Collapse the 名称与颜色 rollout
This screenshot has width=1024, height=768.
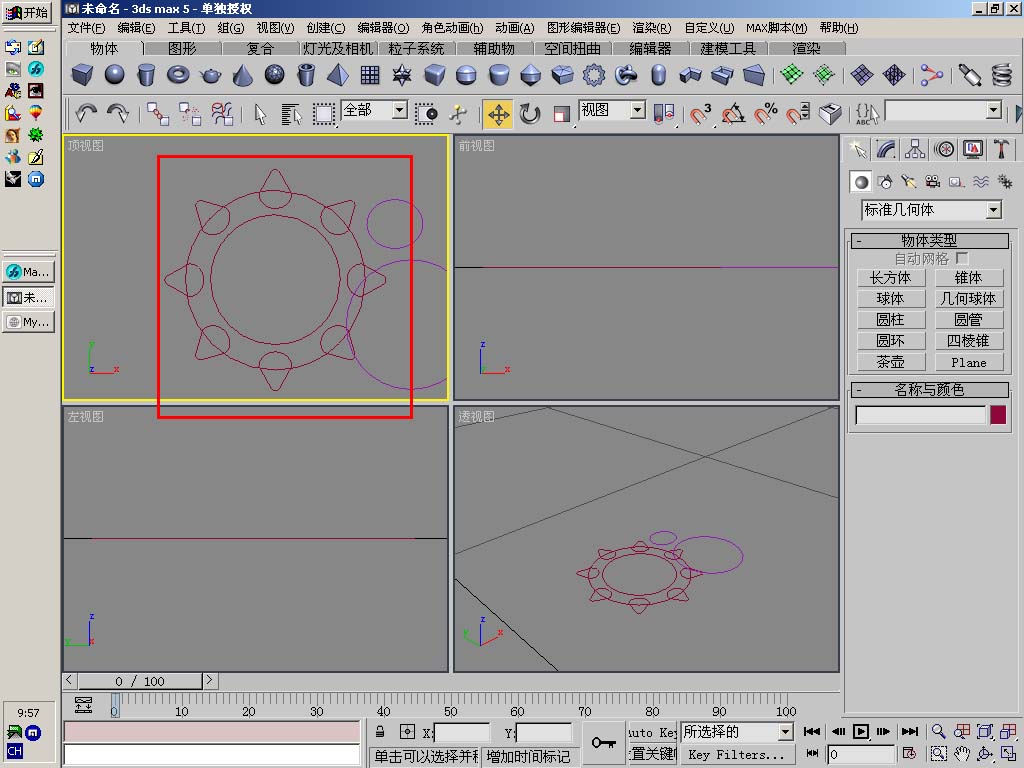pos(929,390)
